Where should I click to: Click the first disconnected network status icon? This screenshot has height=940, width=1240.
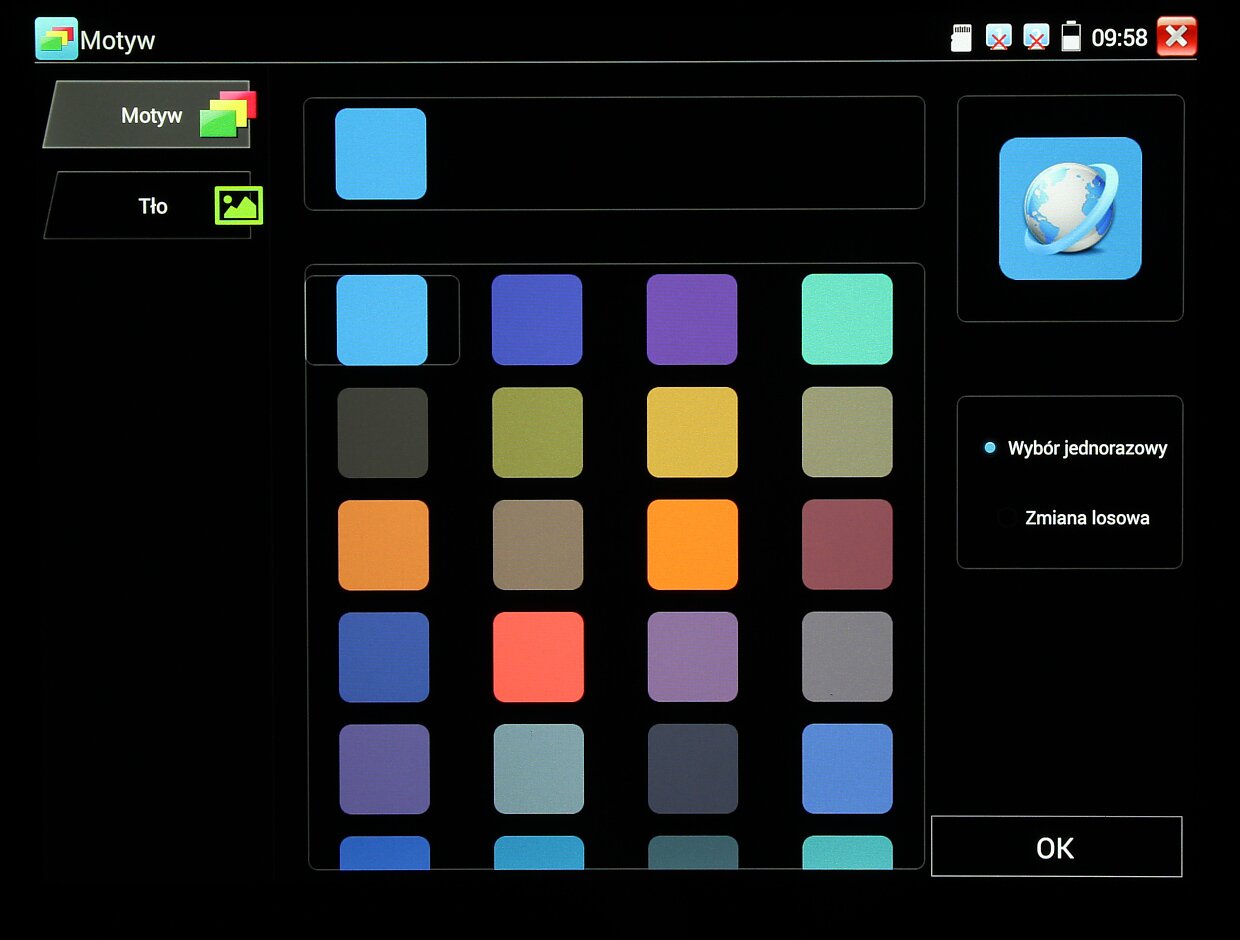[998, 38]
